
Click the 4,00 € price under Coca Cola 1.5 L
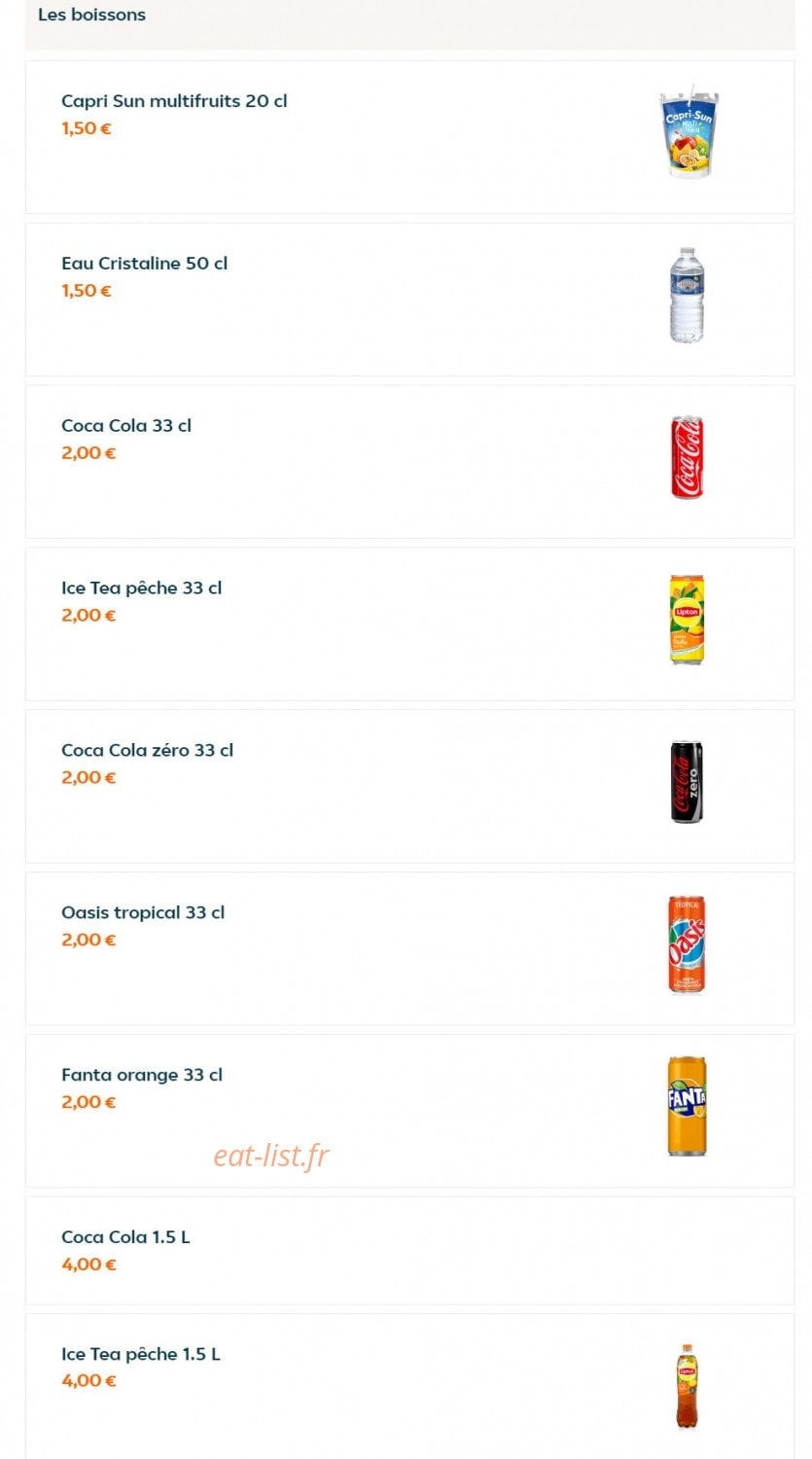coord(88,1264)
